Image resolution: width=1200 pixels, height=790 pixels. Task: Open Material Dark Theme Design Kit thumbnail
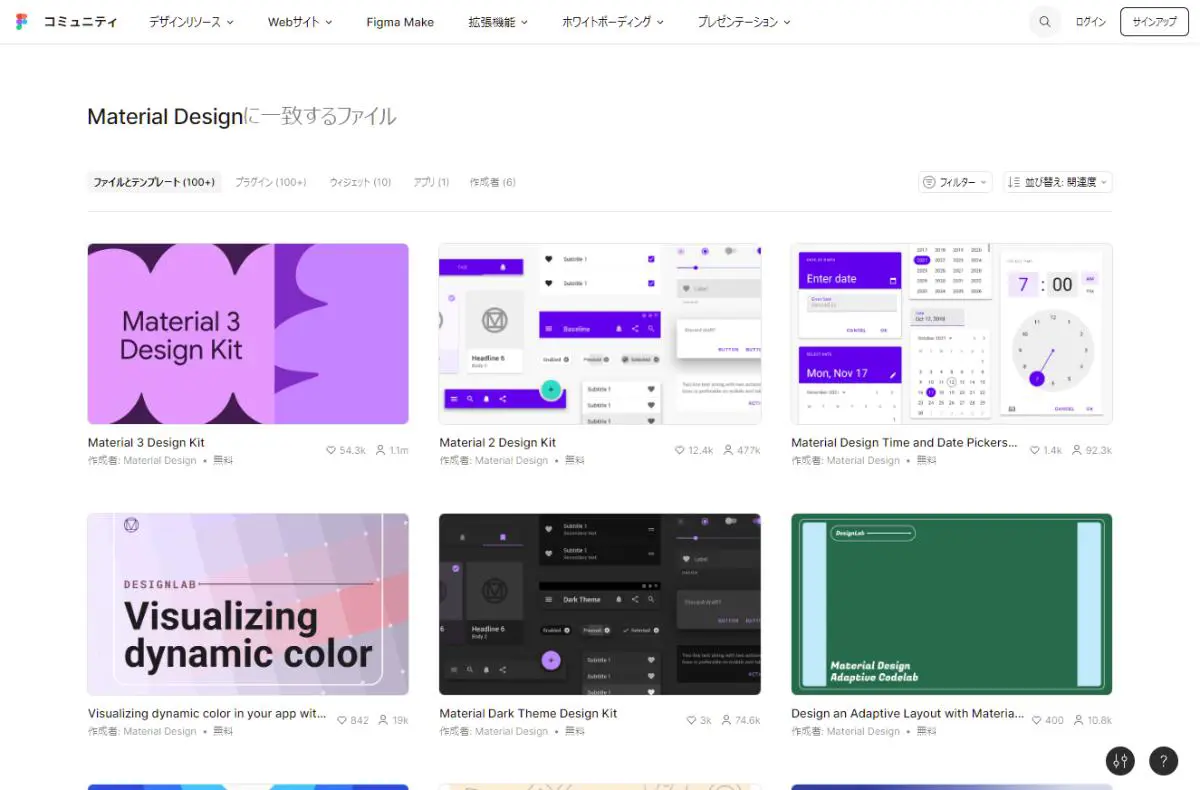pyautogui.click(x=600, y=604)
